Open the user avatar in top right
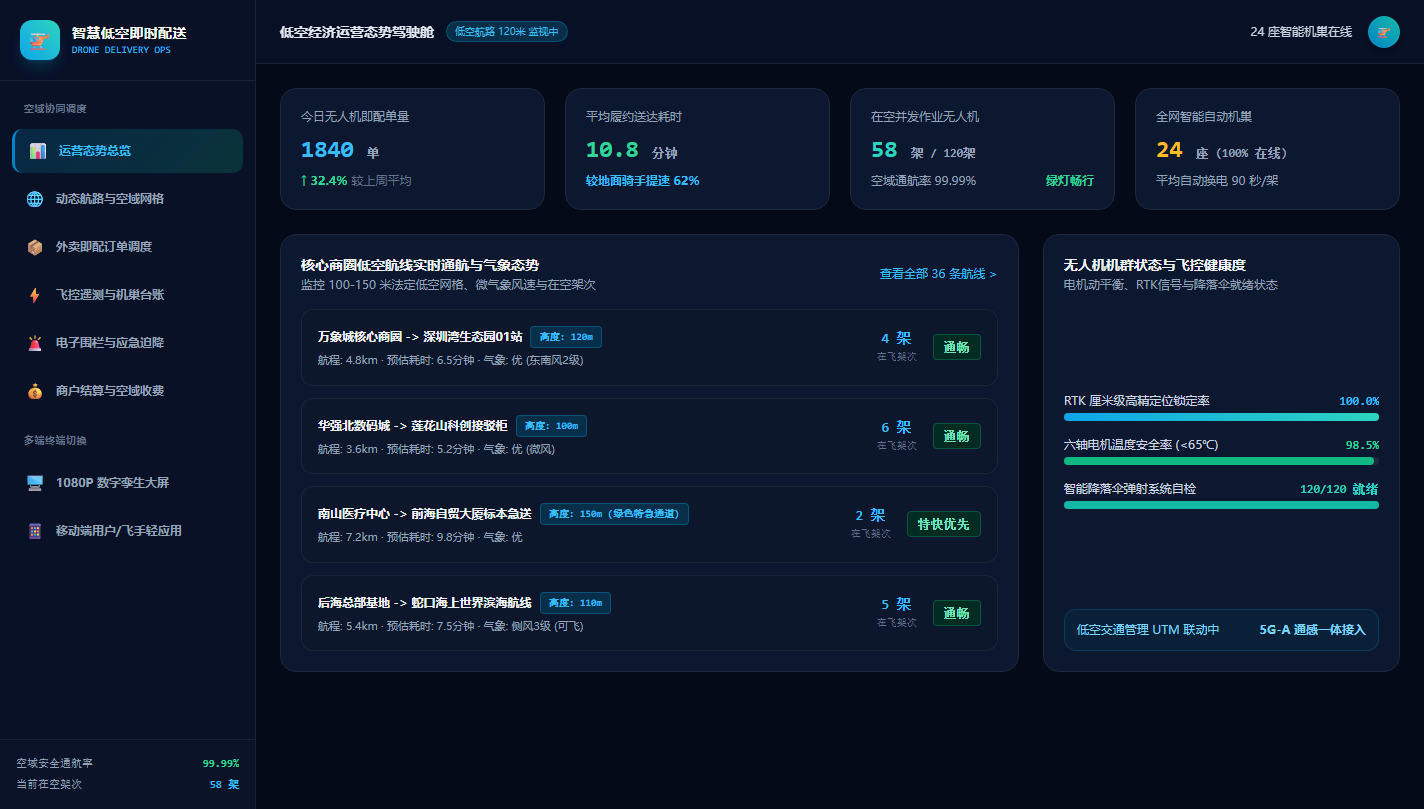The height and width of the screenshot is (809, 1424). (x=1384, y=32)
